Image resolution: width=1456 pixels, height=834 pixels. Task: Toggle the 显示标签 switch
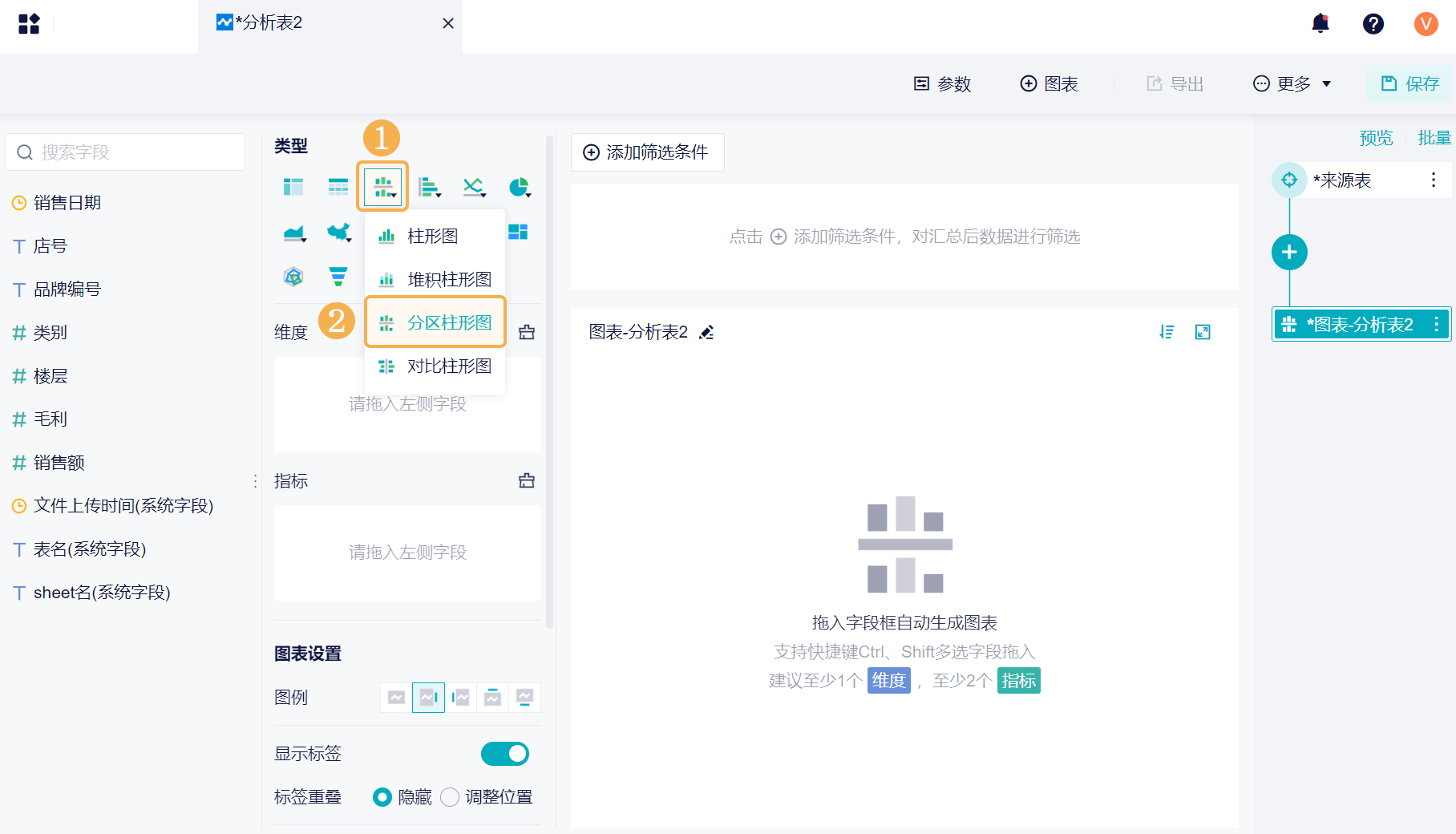tap(505, 754)
